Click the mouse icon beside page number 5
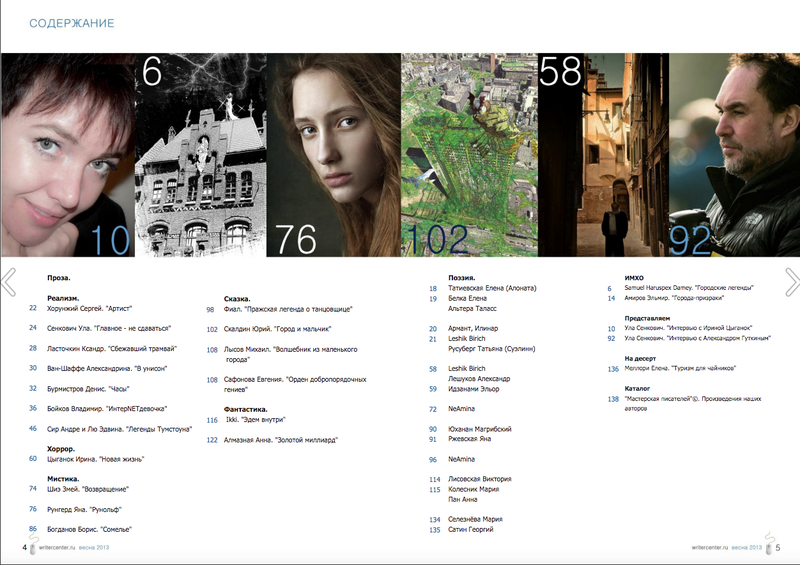The width and height of the screenshot is (800, 565). coord(769,546)
